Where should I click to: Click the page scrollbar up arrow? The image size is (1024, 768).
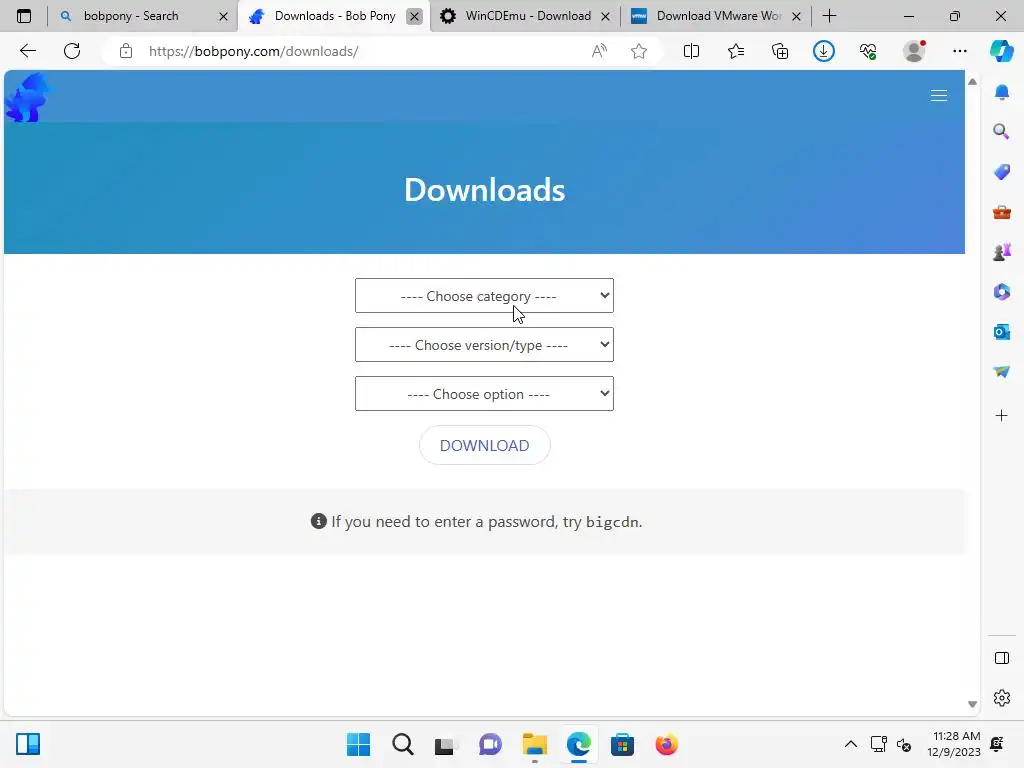tap(972, 82)
